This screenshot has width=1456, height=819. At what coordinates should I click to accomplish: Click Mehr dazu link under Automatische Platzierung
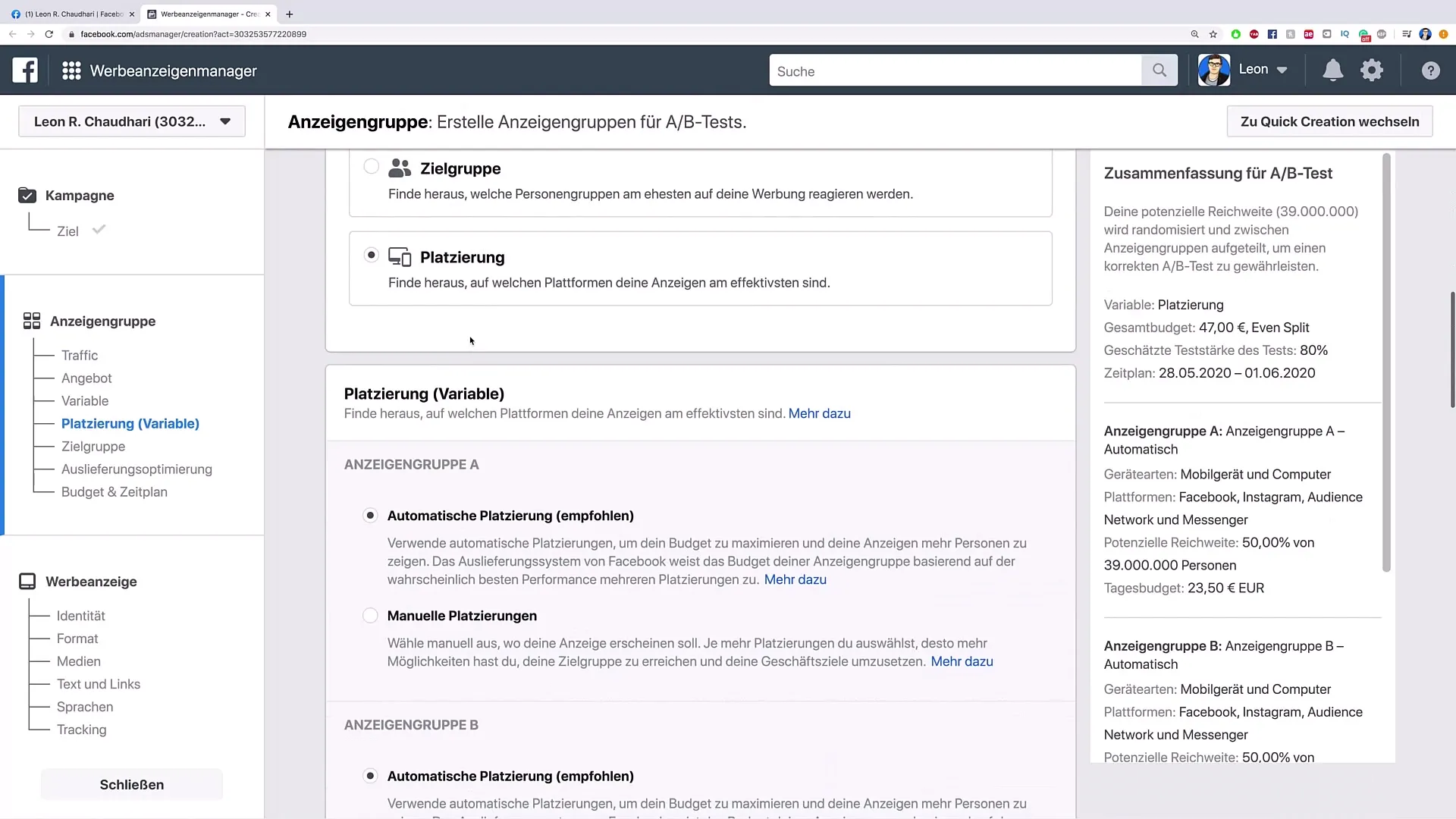pos(795,579)
